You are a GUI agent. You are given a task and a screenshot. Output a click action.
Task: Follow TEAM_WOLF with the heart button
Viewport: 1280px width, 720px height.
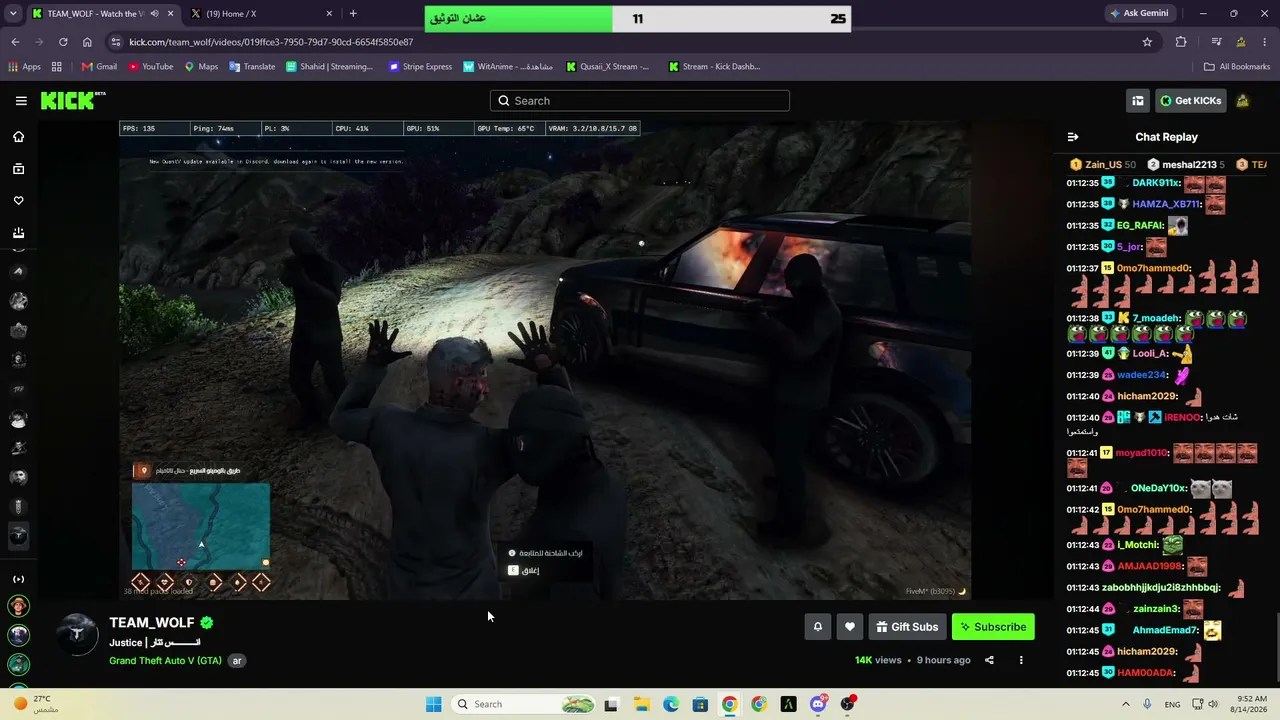(x=849, y=627)
